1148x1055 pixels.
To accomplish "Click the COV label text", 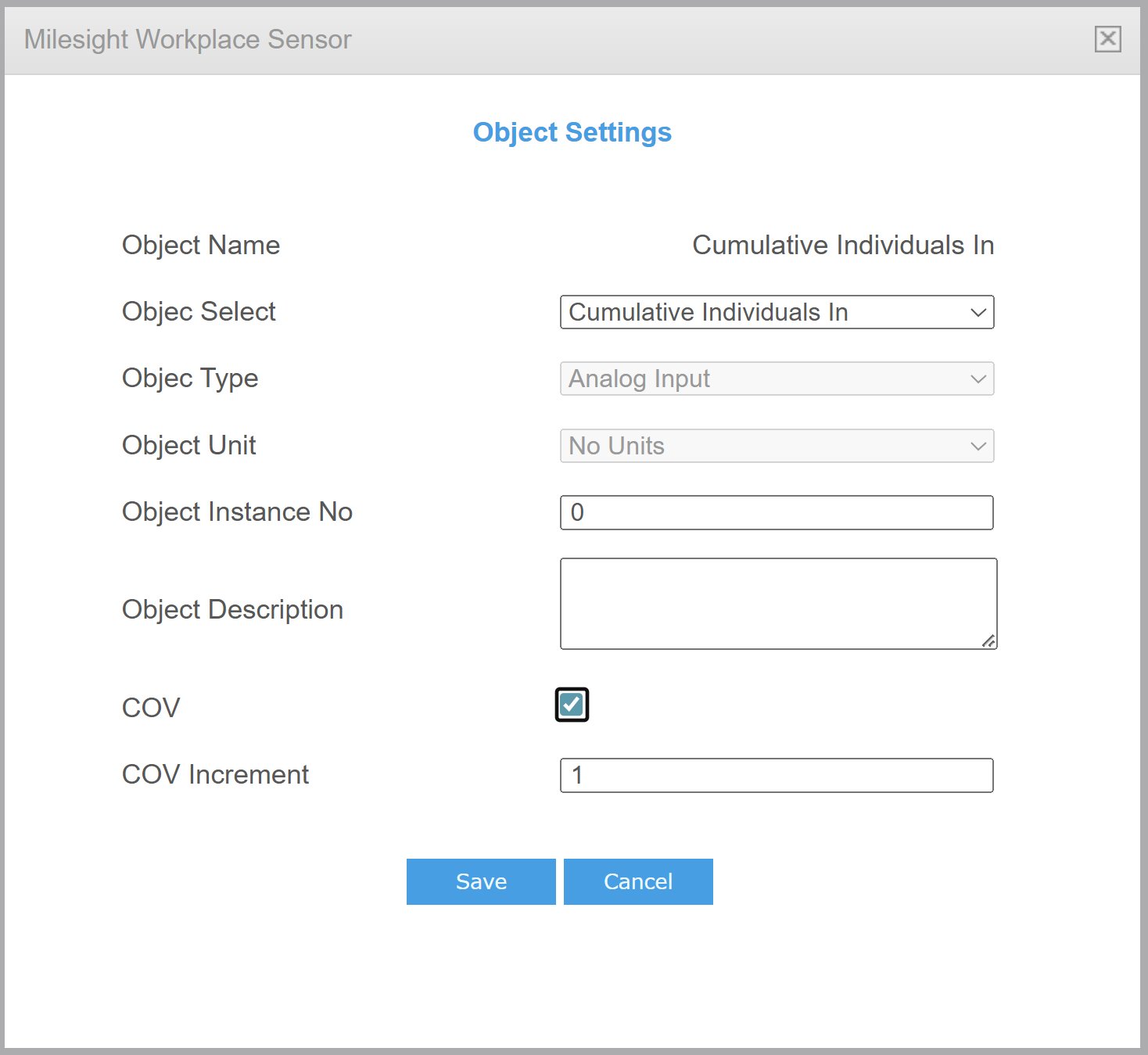I will tap(151, 708).
